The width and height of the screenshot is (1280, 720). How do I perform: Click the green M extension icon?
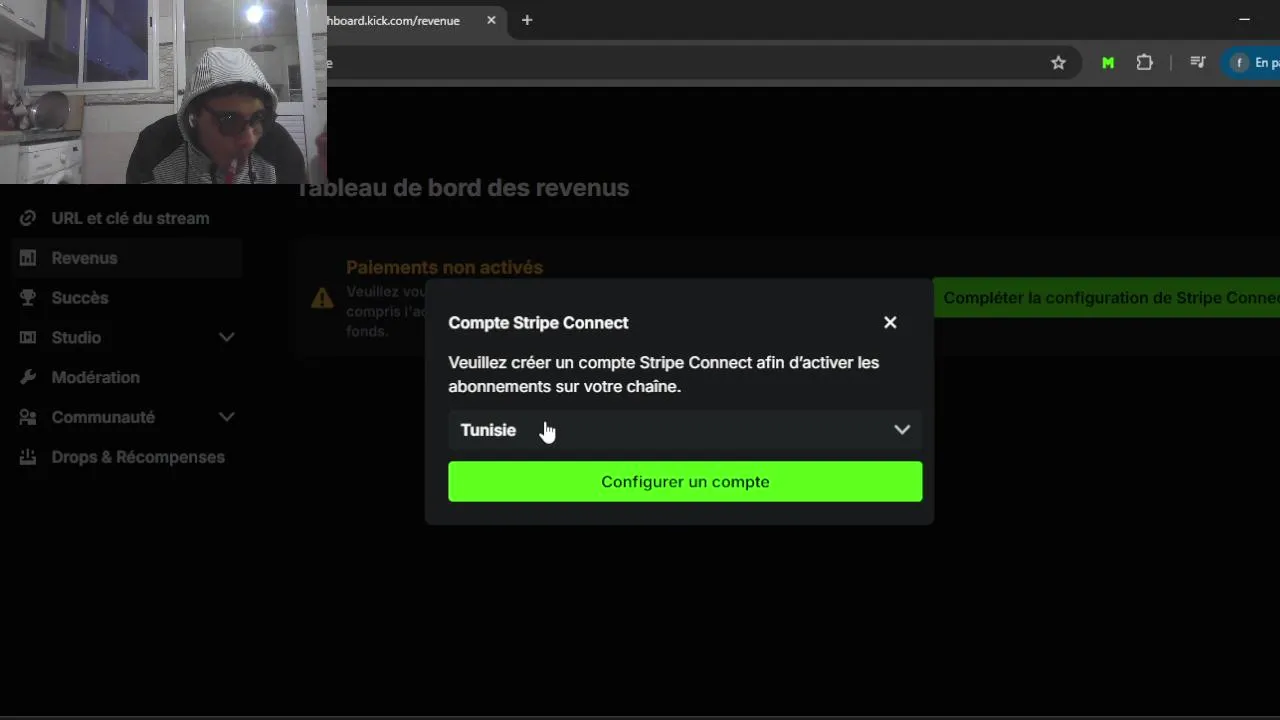(1108, 63)
